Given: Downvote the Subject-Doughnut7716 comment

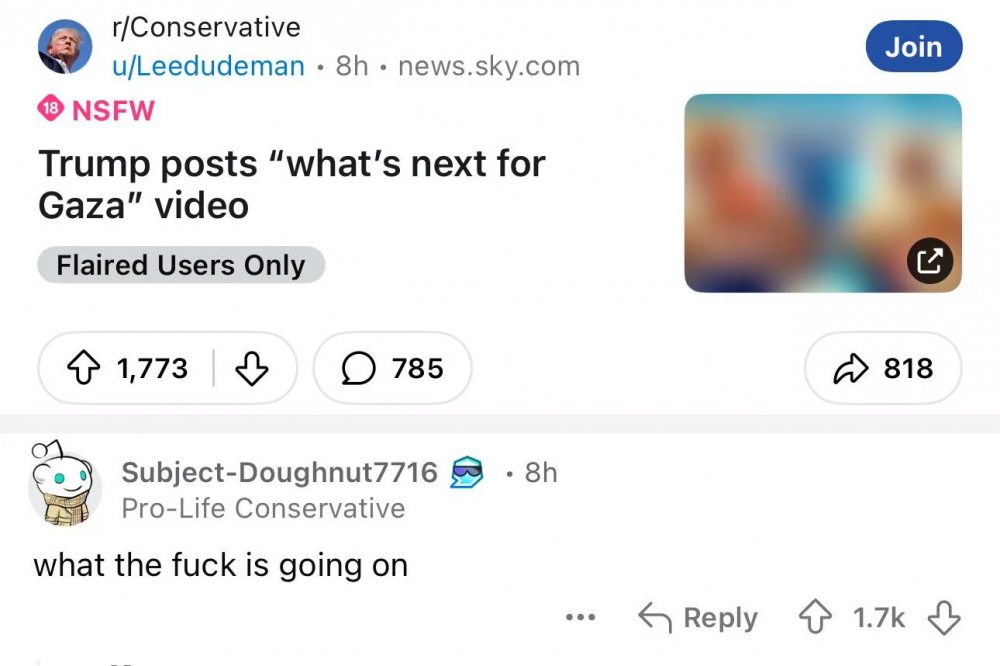Looking at the screenshot, I should [x=944, y=618].
